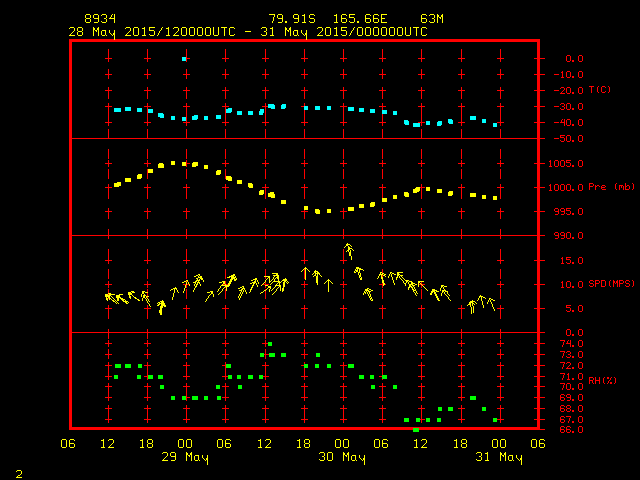Screen dimensions: 640x480
Task: Click the RH(%) humidity axis label
Action: click(x=602, y=381)
